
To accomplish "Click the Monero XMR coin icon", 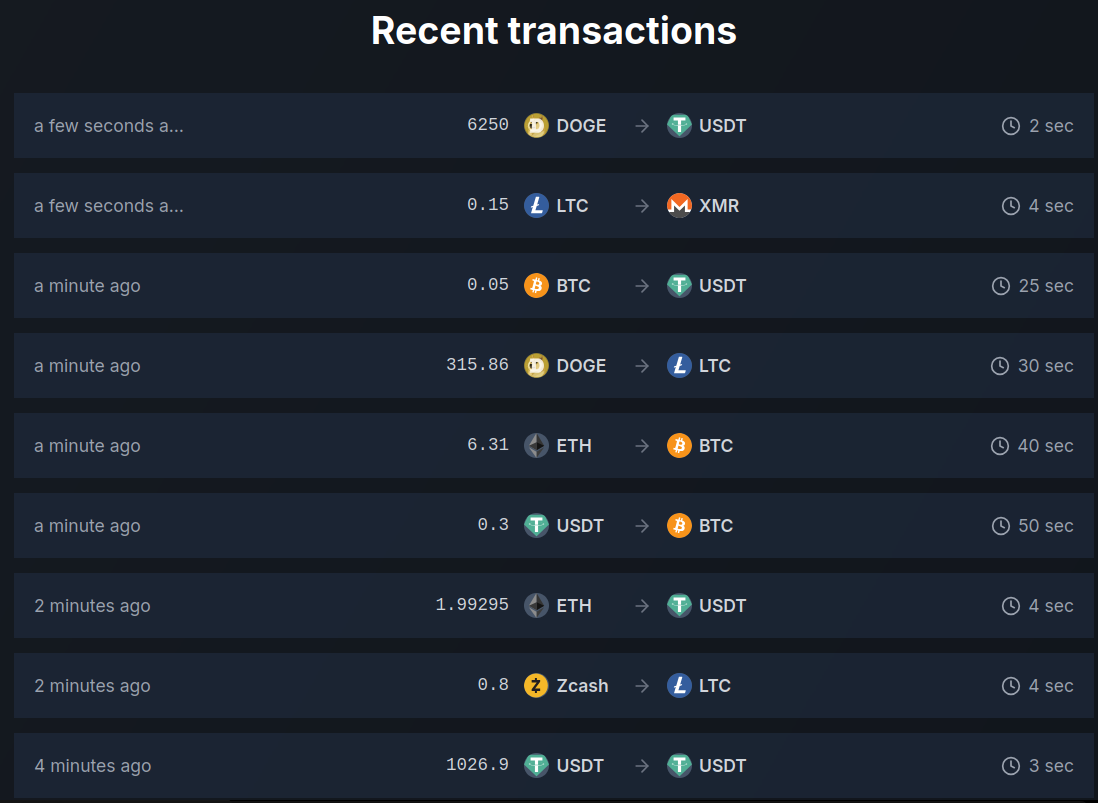I will 679,206.
